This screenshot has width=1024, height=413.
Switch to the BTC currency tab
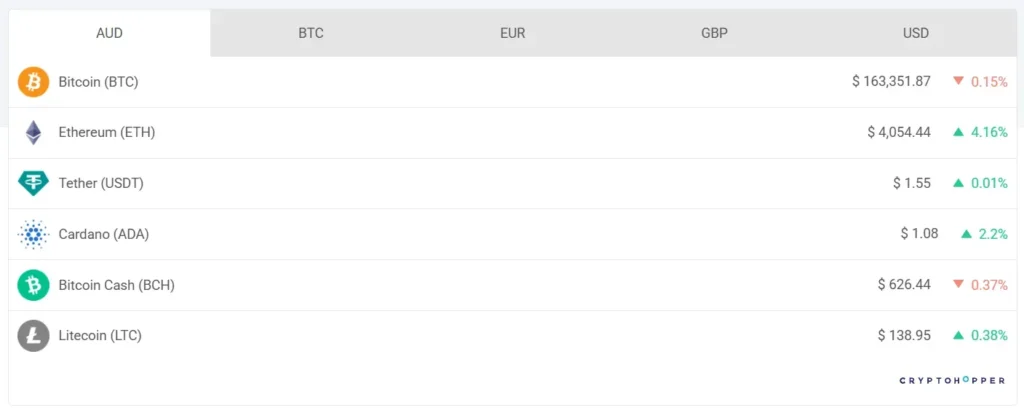pyautogui.click(x=311, y=33)
